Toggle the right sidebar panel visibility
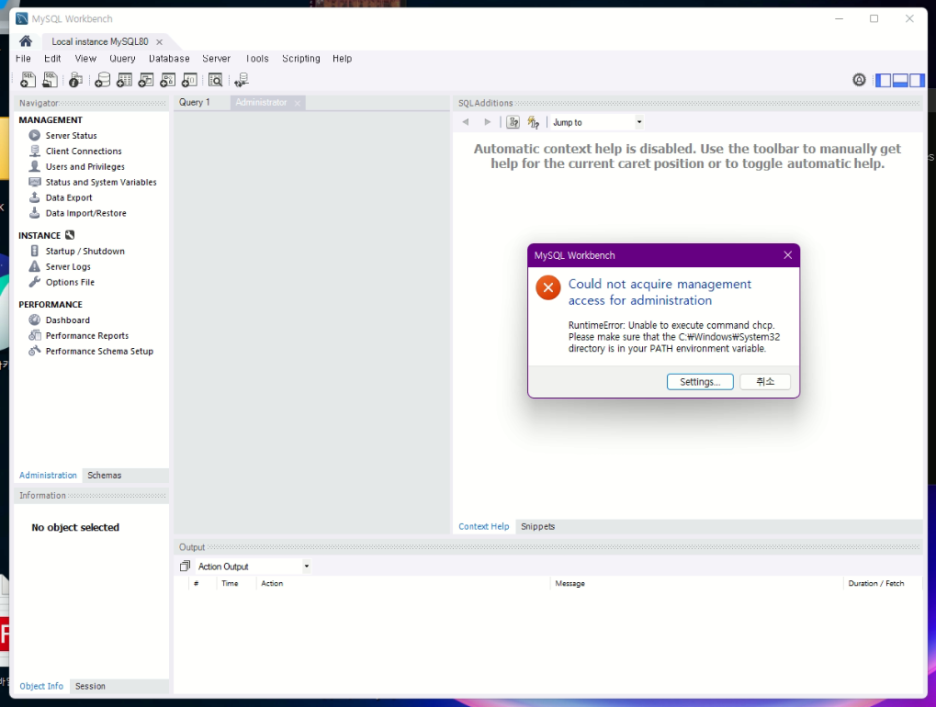This screenshot has width=936, height=707. tap(917, 80)
